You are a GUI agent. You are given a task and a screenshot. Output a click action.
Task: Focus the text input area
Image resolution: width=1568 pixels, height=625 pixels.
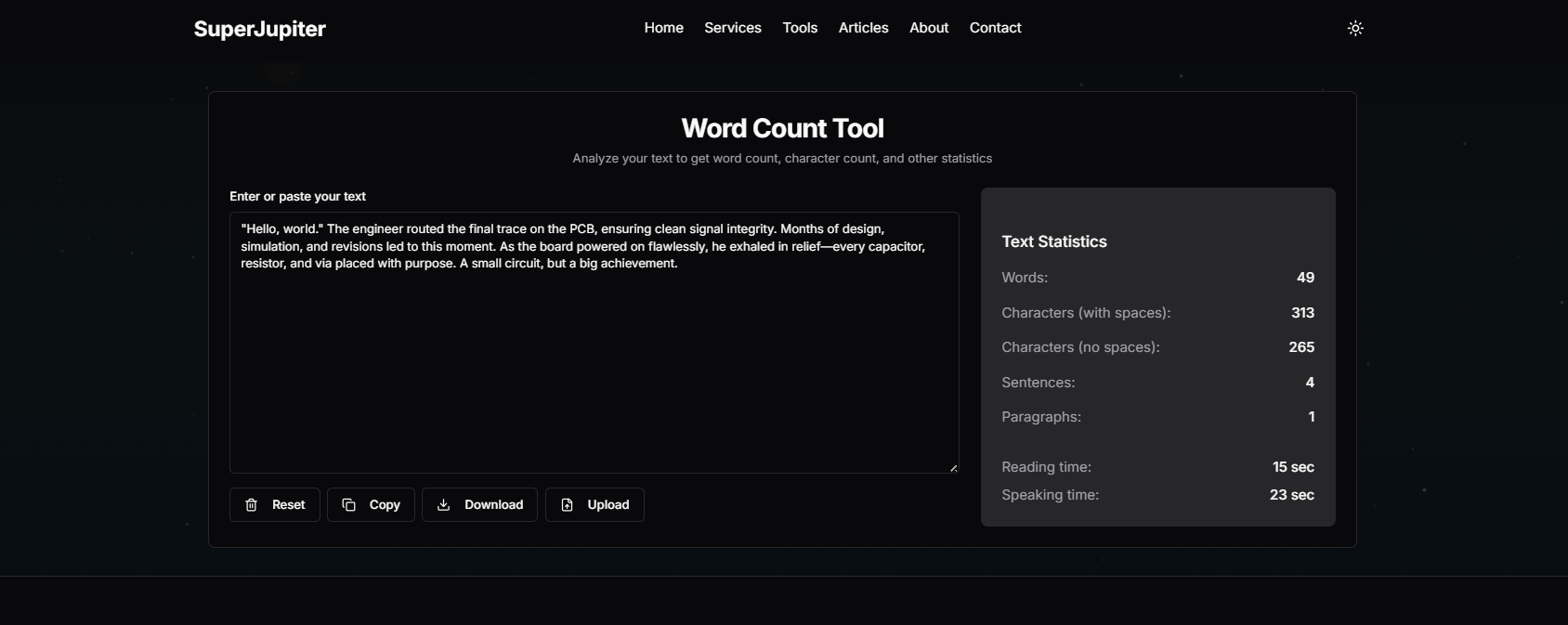pyautogui.click(x=595, y=343)
